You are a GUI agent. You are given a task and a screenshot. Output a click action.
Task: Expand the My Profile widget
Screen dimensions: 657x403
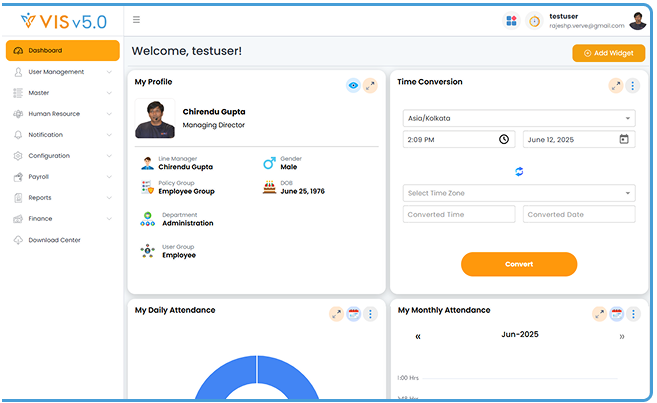[370, 85]
